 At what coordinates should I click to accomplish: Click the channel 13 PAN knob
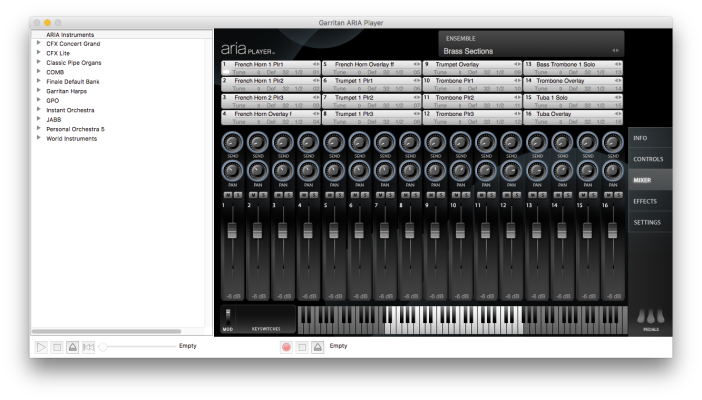(x=536, y=171)
